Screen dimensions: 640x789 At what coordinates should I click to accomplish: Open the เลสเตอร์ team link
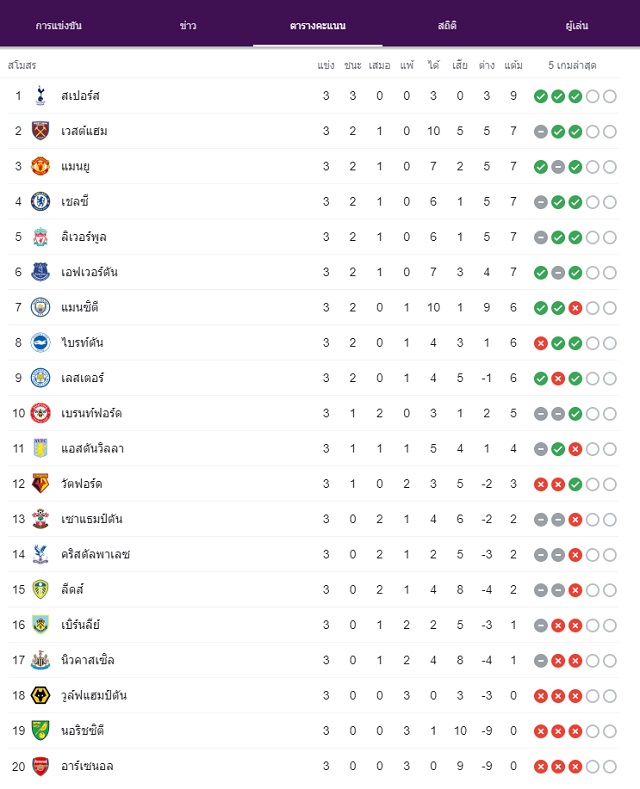tap(82, 378)
